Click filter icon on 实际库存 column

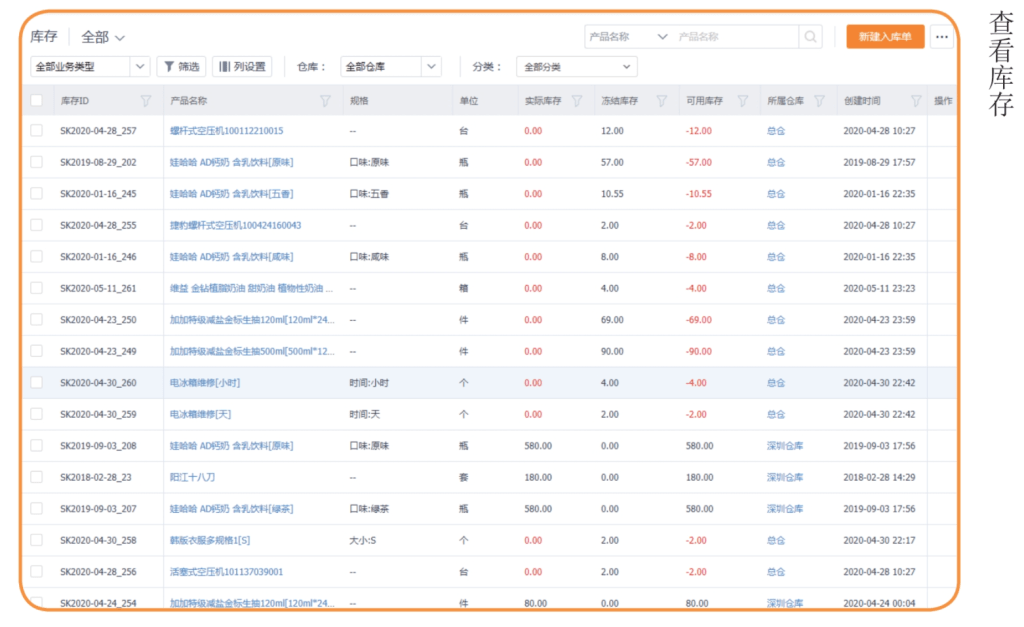(577, 101)
